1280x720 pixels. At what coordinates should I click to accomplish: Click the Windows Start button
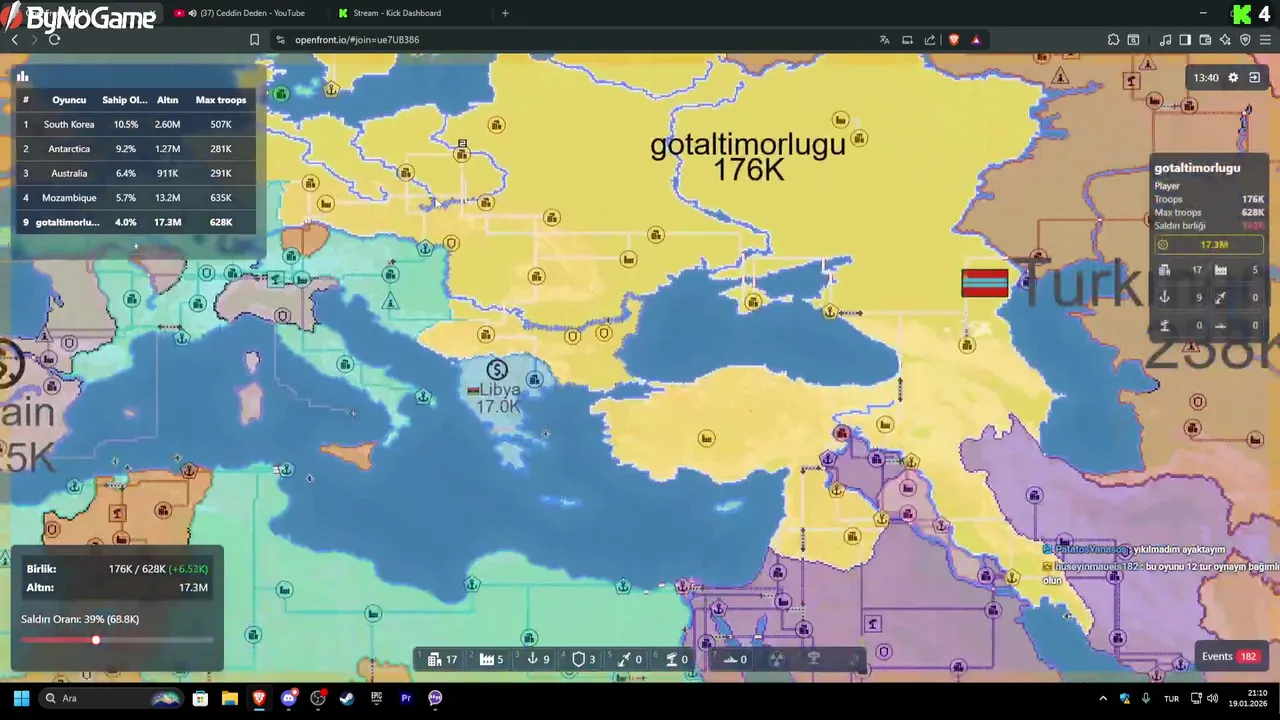pos(21,698)
